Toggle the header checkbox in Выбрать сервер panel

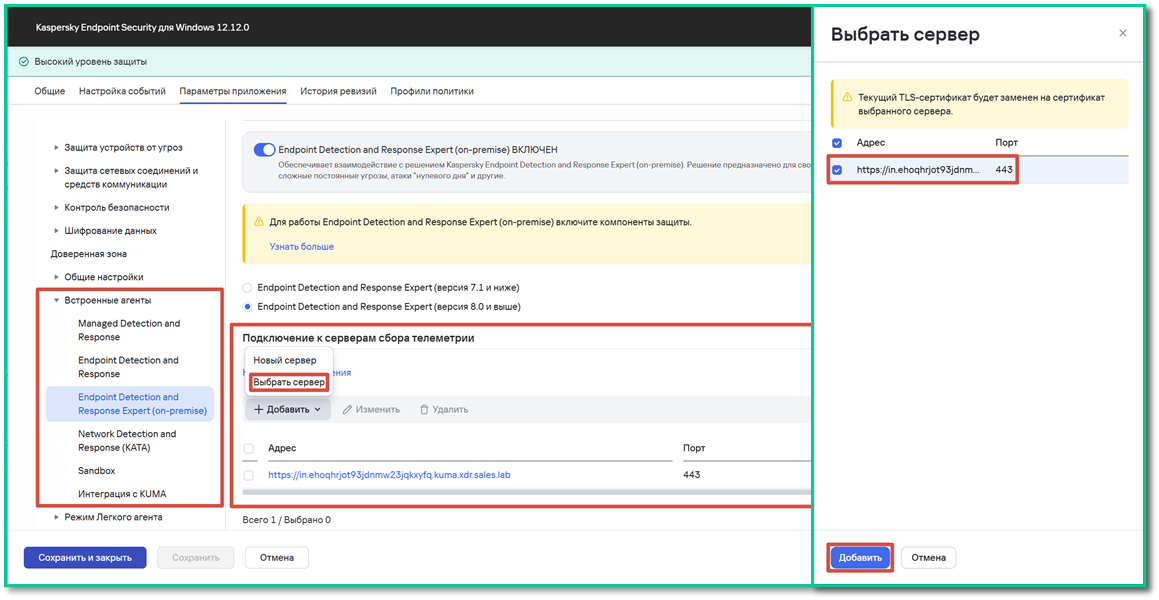coord(837,143)
